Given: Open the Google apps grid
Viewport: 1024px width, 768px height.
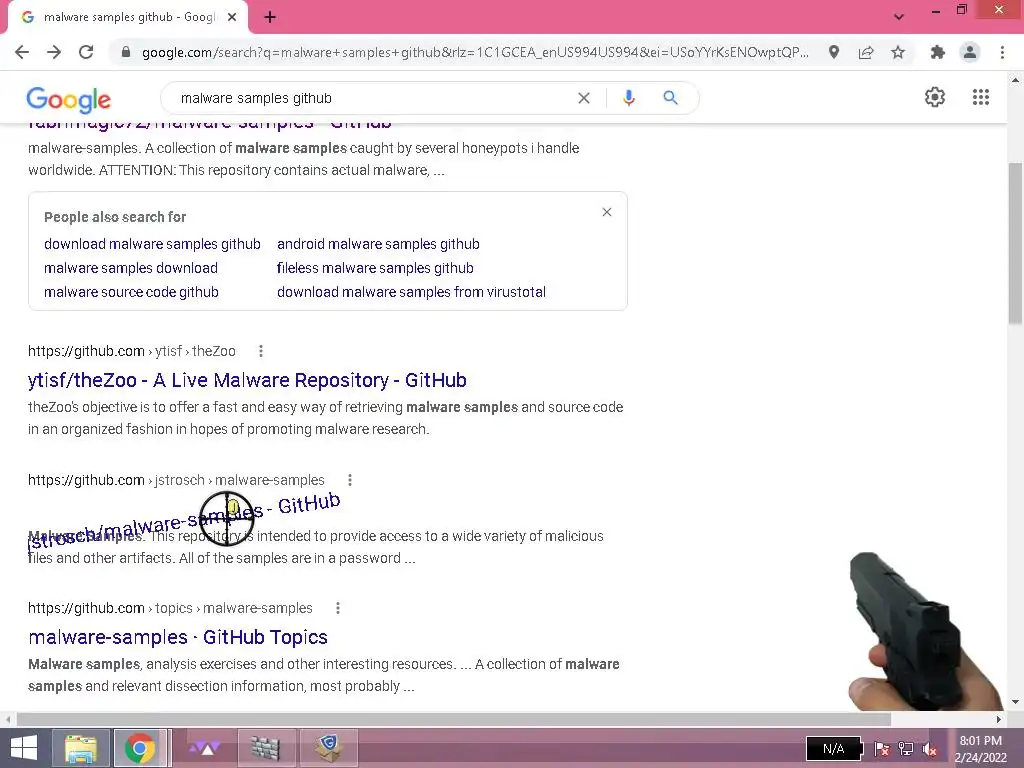Looking at the screenshot, I should coord(980,97).
